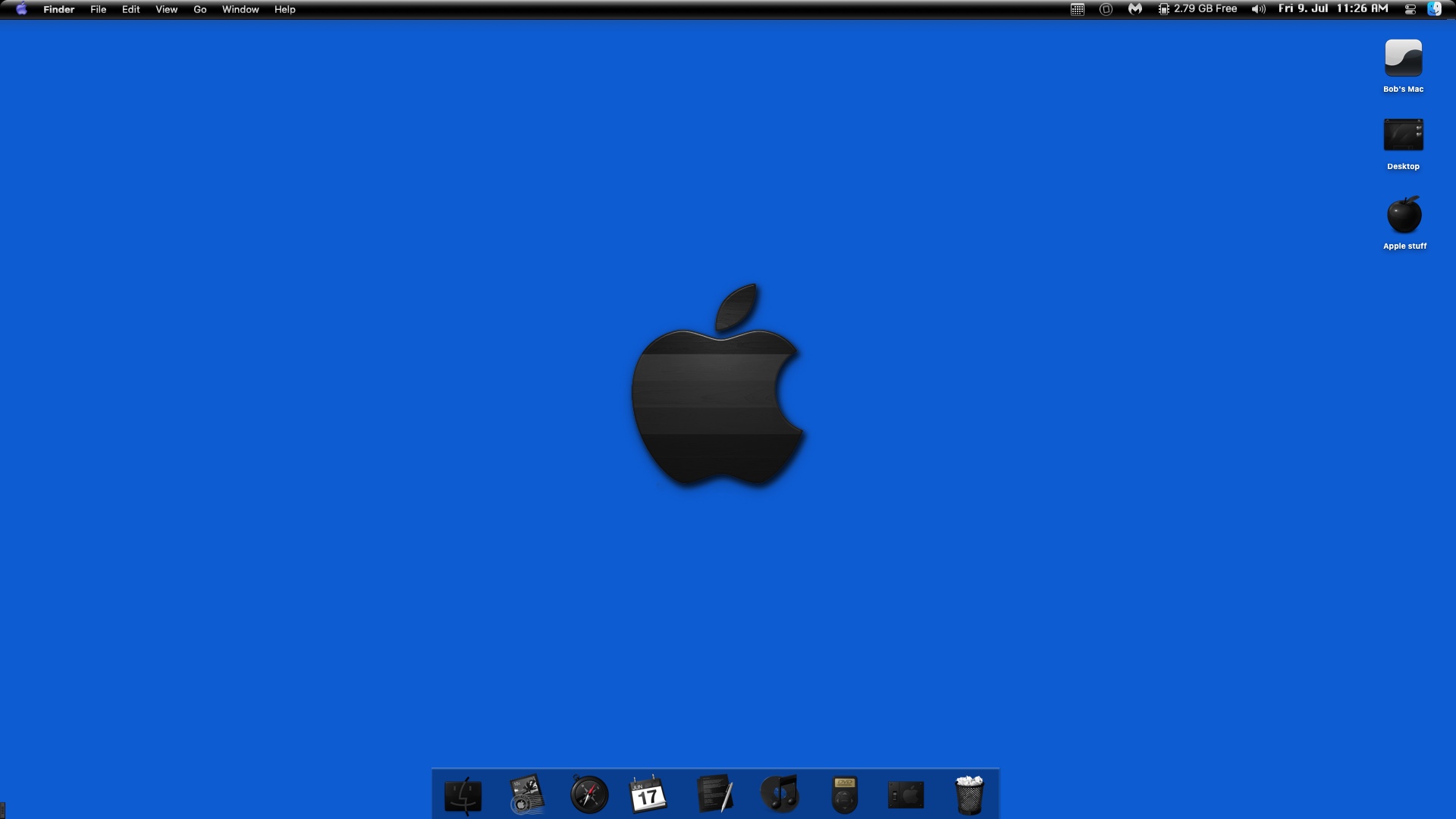Open iTunes music note dock icon
Viewport: 1456px width, 819px height.
click(x=780, y=794)
